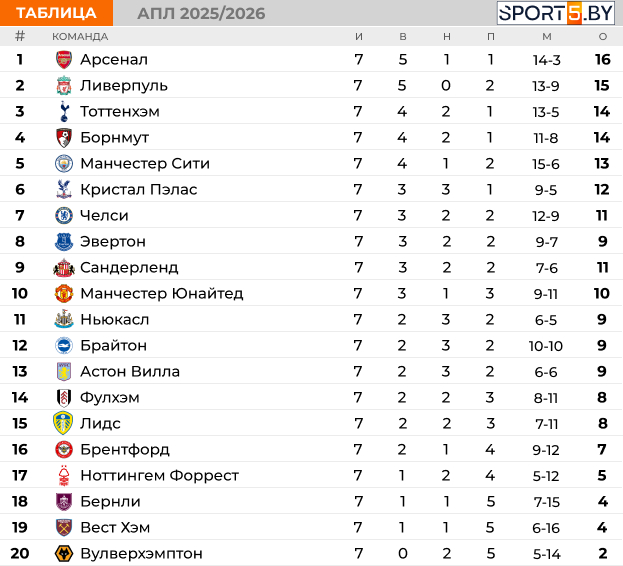623x566 pixels.
Task: Click the Everton club crest icon
Action: tap(64, 241)
